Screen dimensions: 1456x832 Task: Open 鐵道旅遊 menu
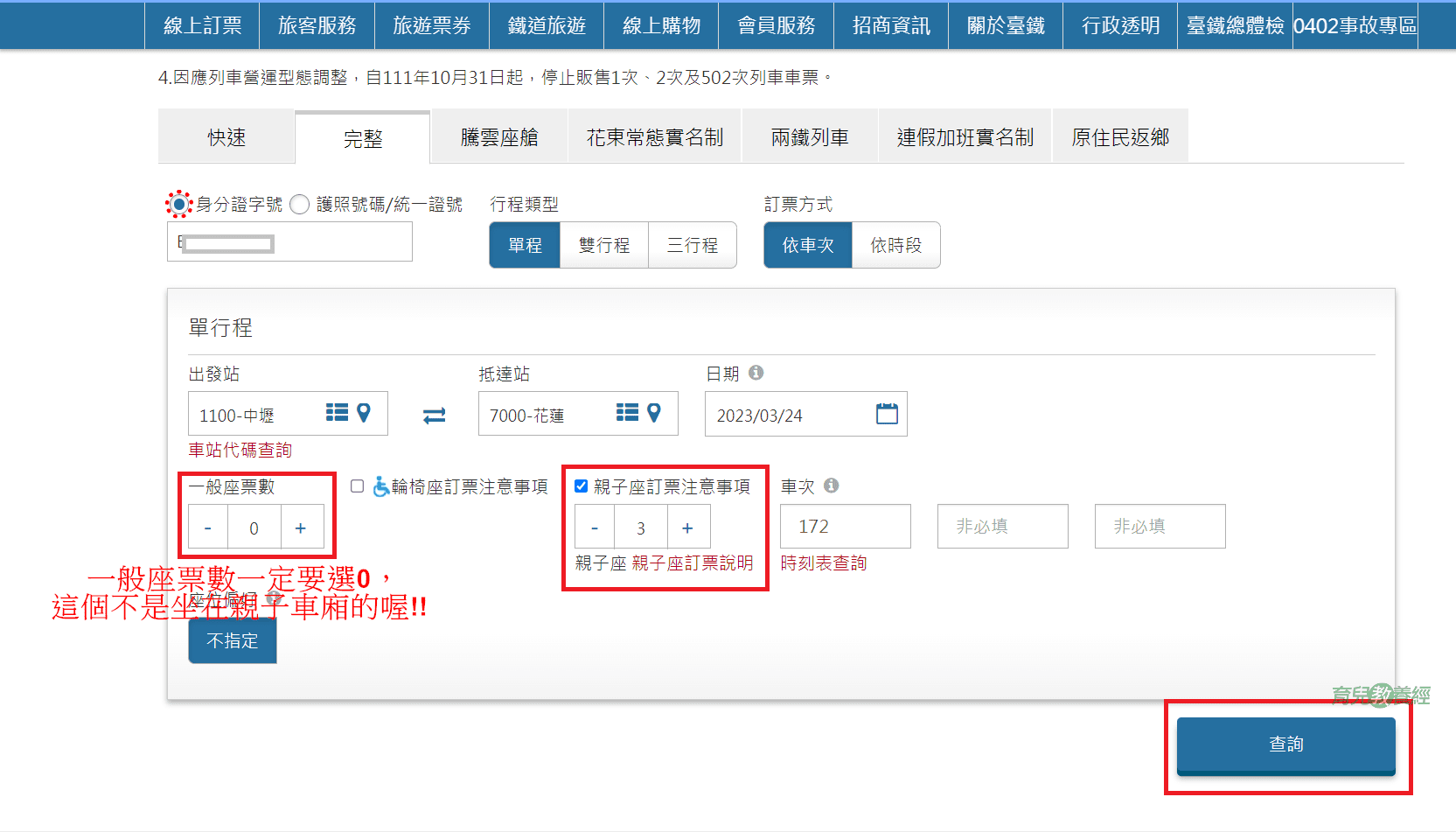547,25
